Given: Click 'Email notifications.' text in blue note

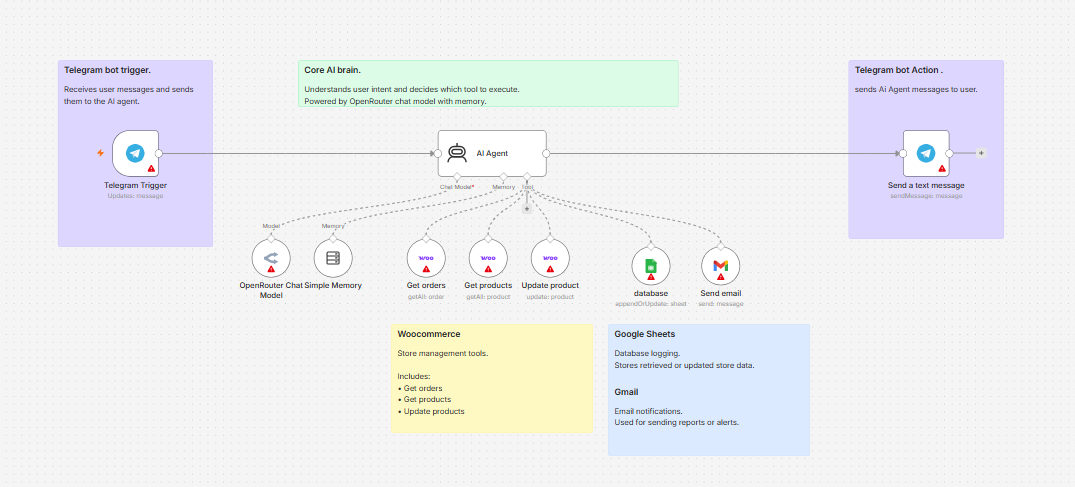Looking at the screenshot, I should click(x=649, y=411).
